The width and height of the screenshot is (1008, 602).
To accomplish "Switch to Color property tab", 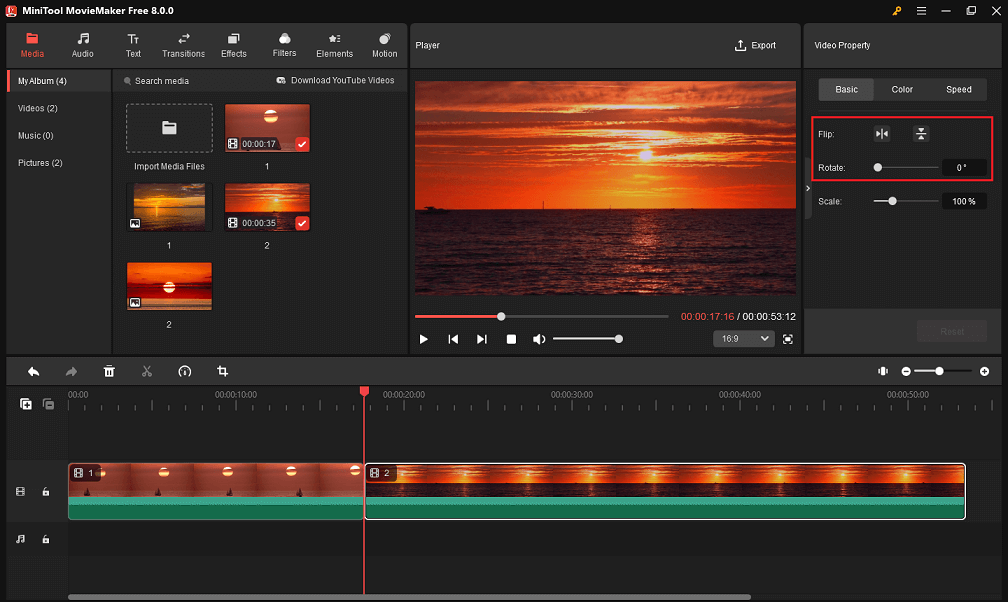I will [x=901, y=89].
